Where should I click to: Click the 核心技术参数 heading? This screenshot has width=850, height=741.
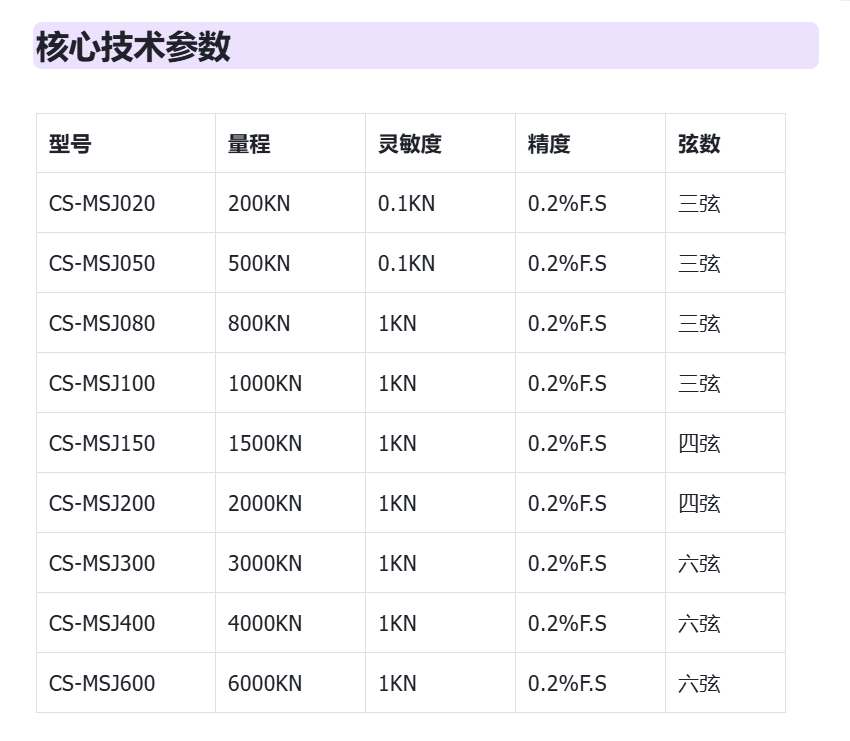[134, 47]
